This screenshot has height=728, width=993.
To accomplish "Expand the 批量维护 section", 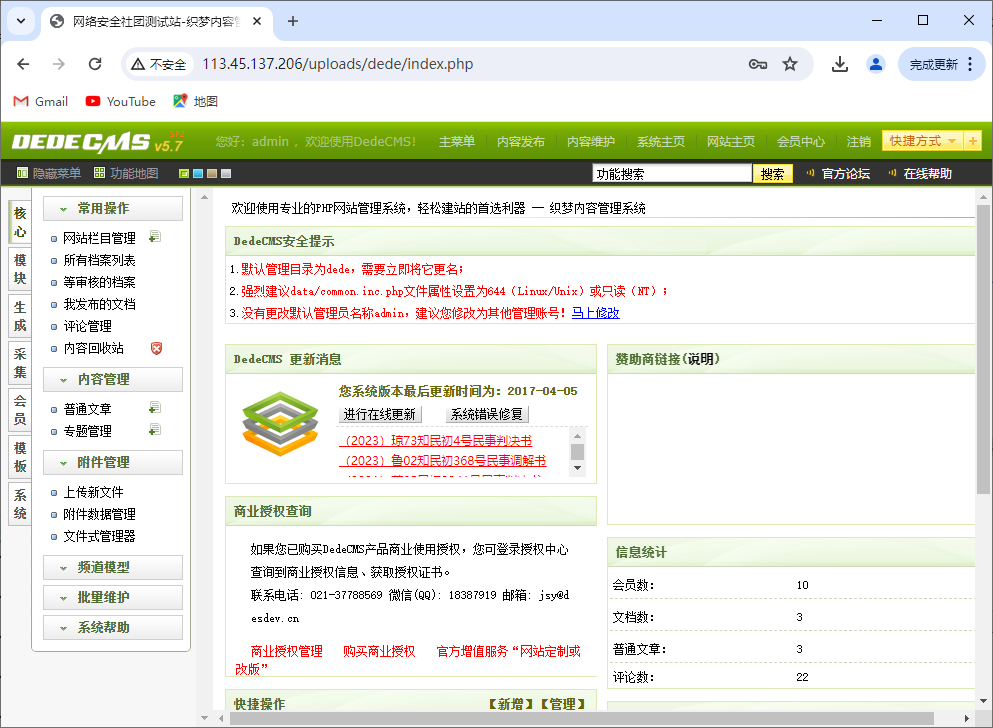I will 113,597.
